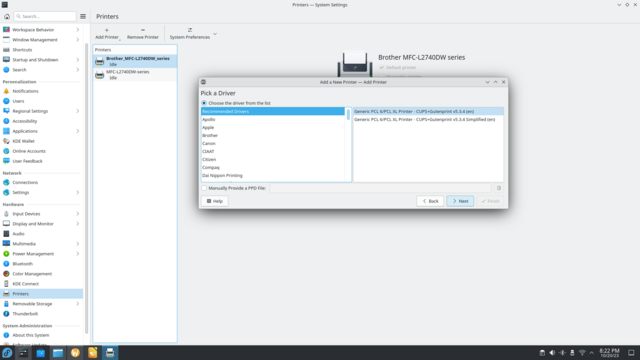The height and width of the screenshot is (360, 640).
Task: Click the home icon in System Settings
Action: (7, 16)
